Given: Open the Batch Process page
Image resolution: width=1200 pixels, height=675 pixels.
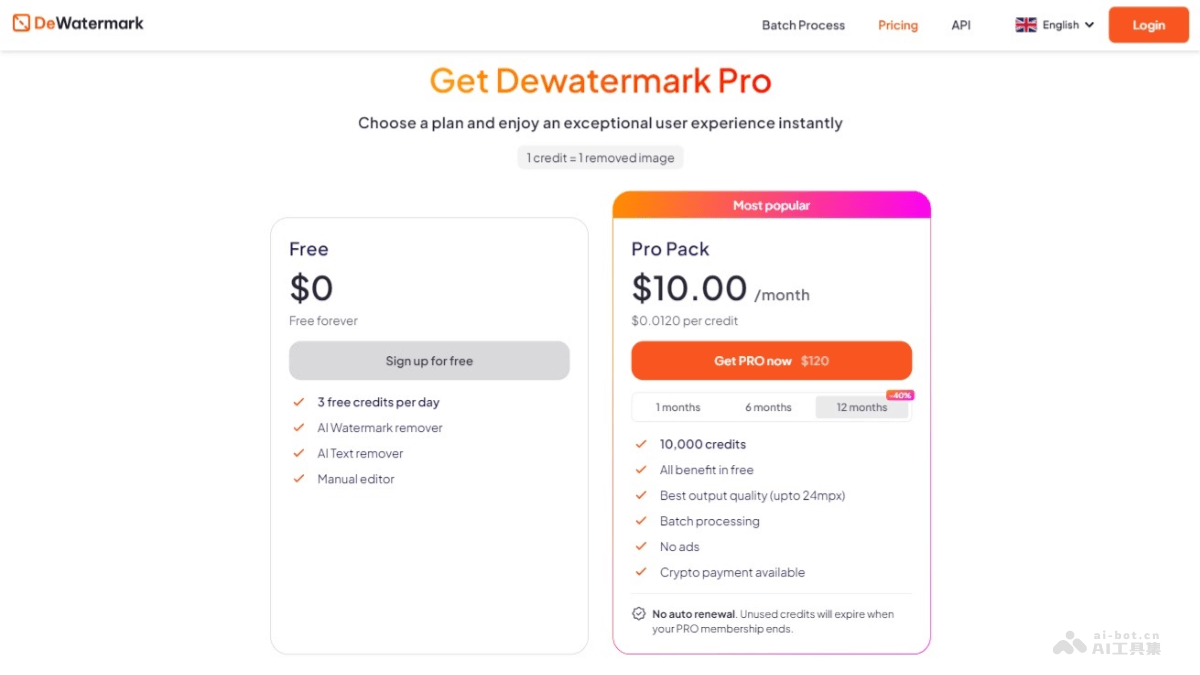Looking at the screenshot, I should pyautogui.click(x=803, y=25).
